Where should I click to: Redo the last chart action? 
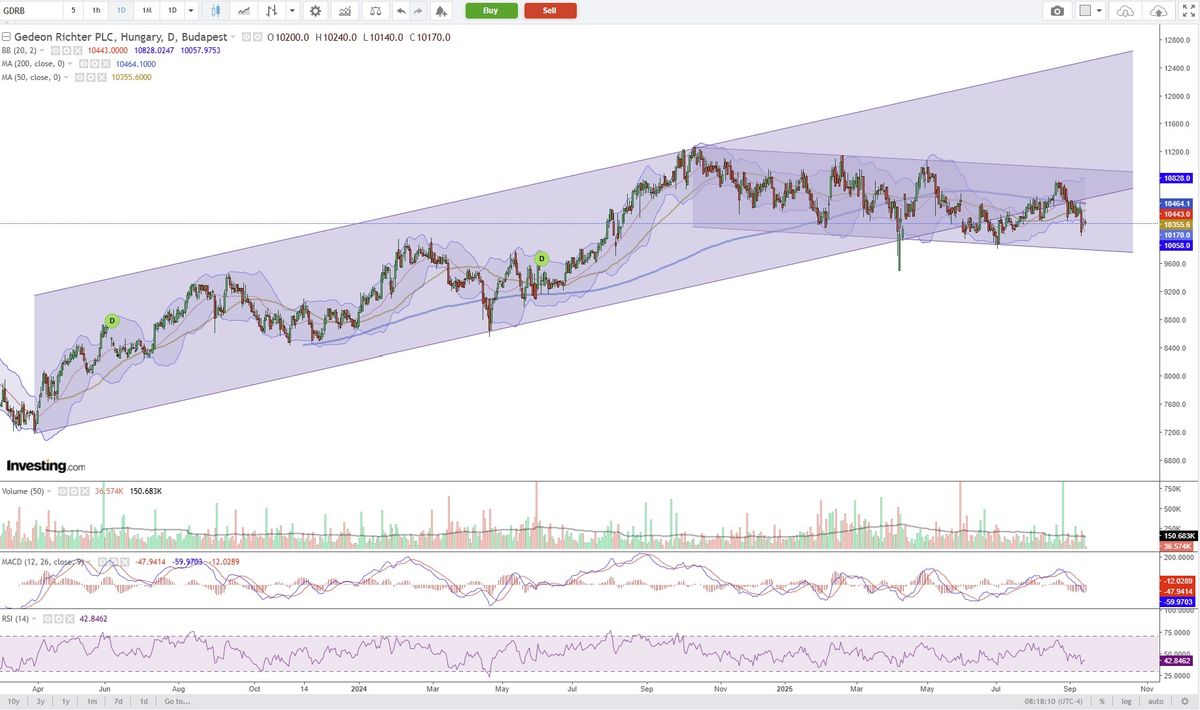point(418,10)
